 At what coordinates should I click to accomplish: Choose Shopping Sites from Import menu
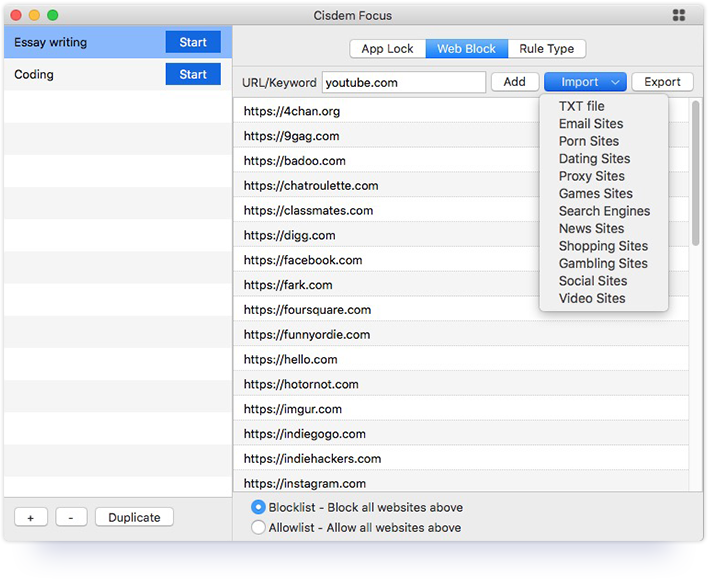pyautogui.click(x=603, y=246)
